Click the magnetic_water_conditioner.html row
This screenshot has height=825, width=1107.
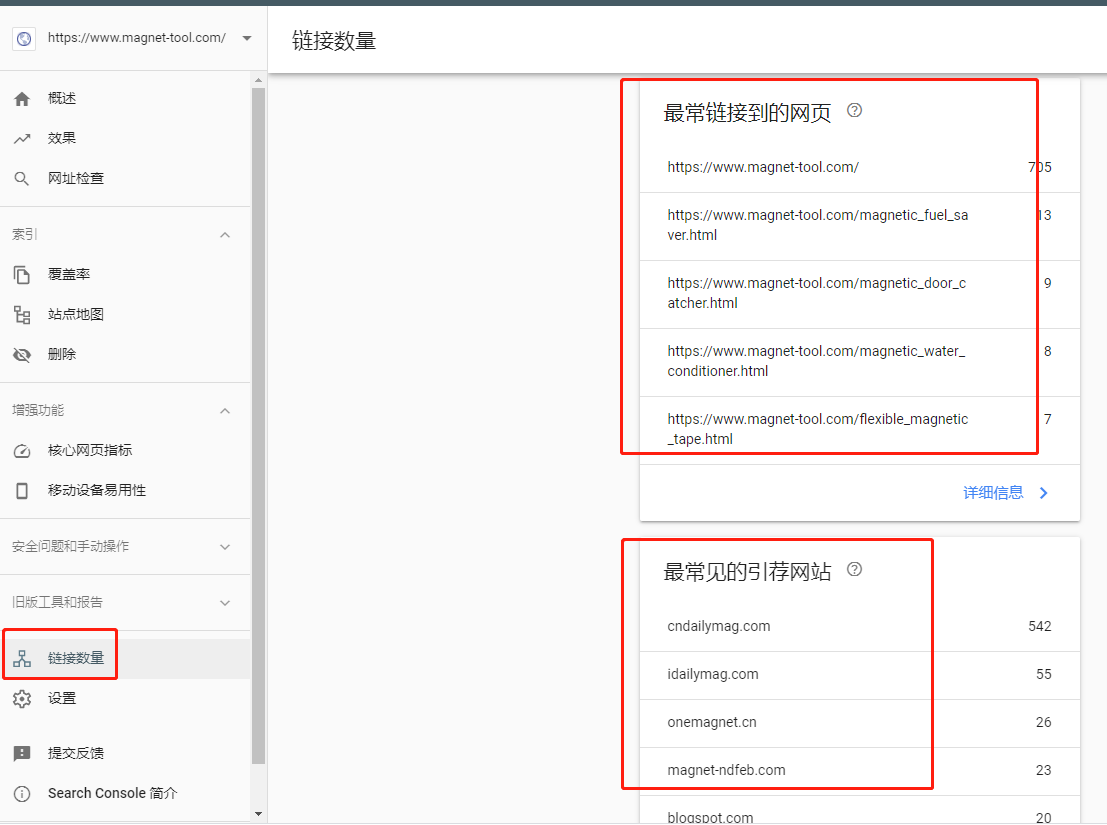[x=859, y=361]
